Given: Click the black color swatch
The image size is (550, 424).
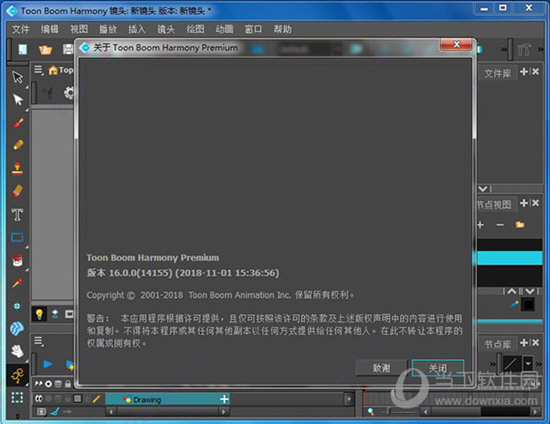Looking at the screenshot, I should click(x=528, y=304).
